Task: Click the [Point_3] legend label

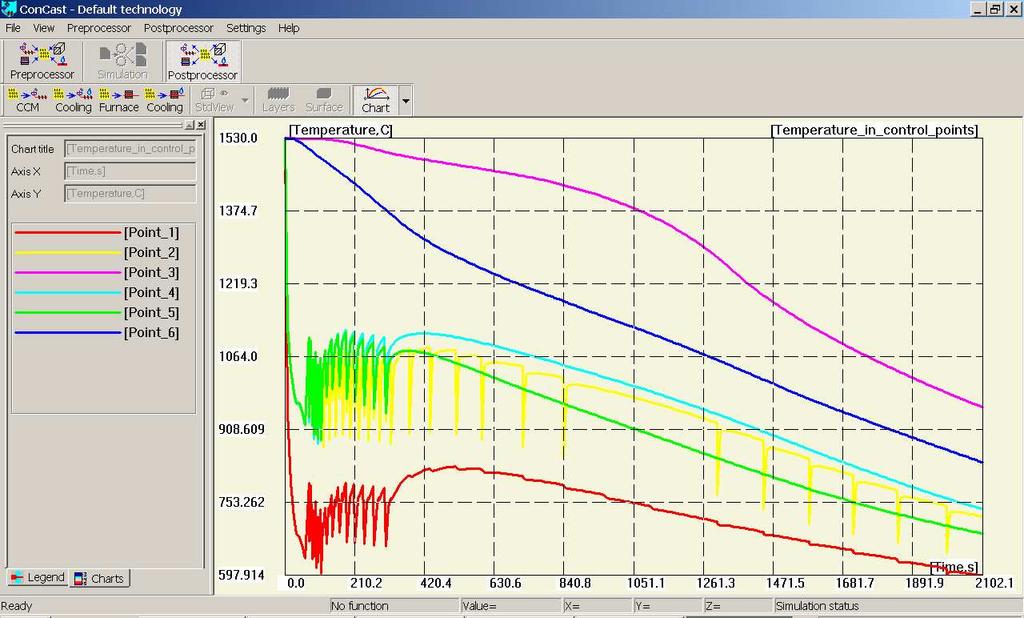Action: click(151, 272)
